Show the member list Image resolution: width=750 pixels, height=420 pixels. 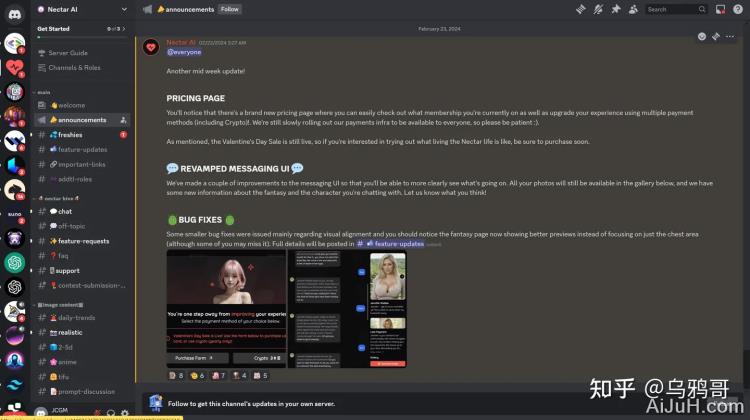(632, 9)
